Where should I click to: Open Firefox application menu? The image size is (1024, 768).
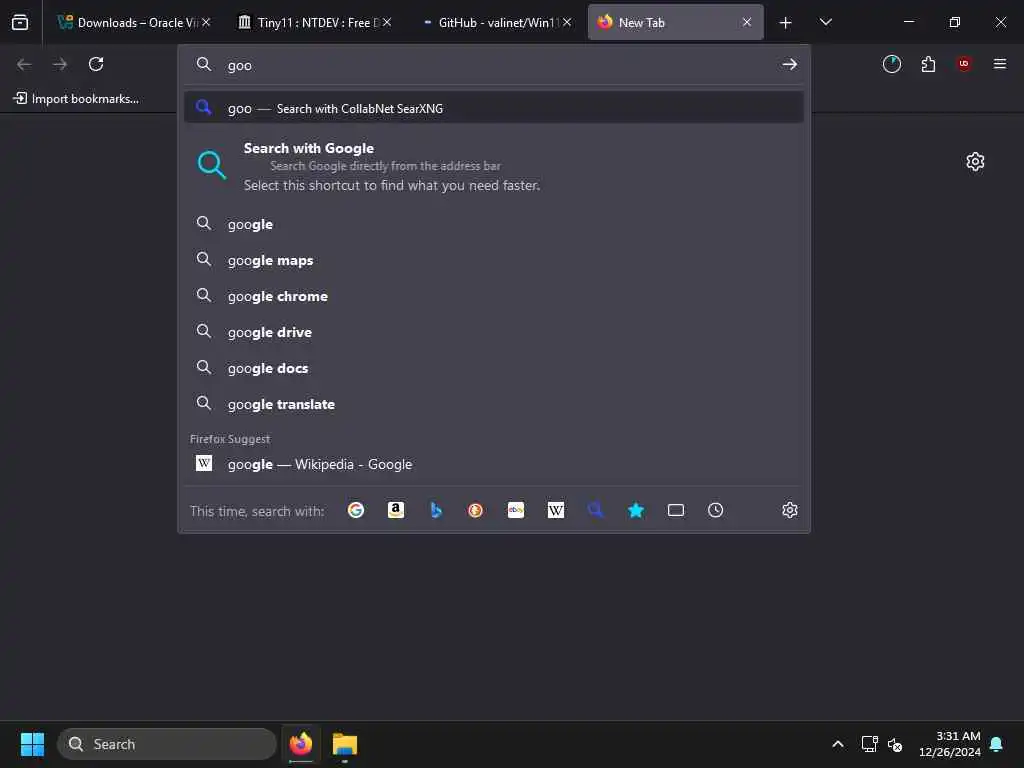click(x=1000, y=64)
